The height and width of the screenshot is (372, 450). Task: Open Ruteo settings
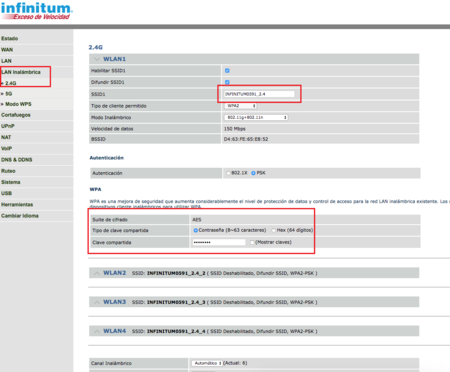click(x=8, y=171)
